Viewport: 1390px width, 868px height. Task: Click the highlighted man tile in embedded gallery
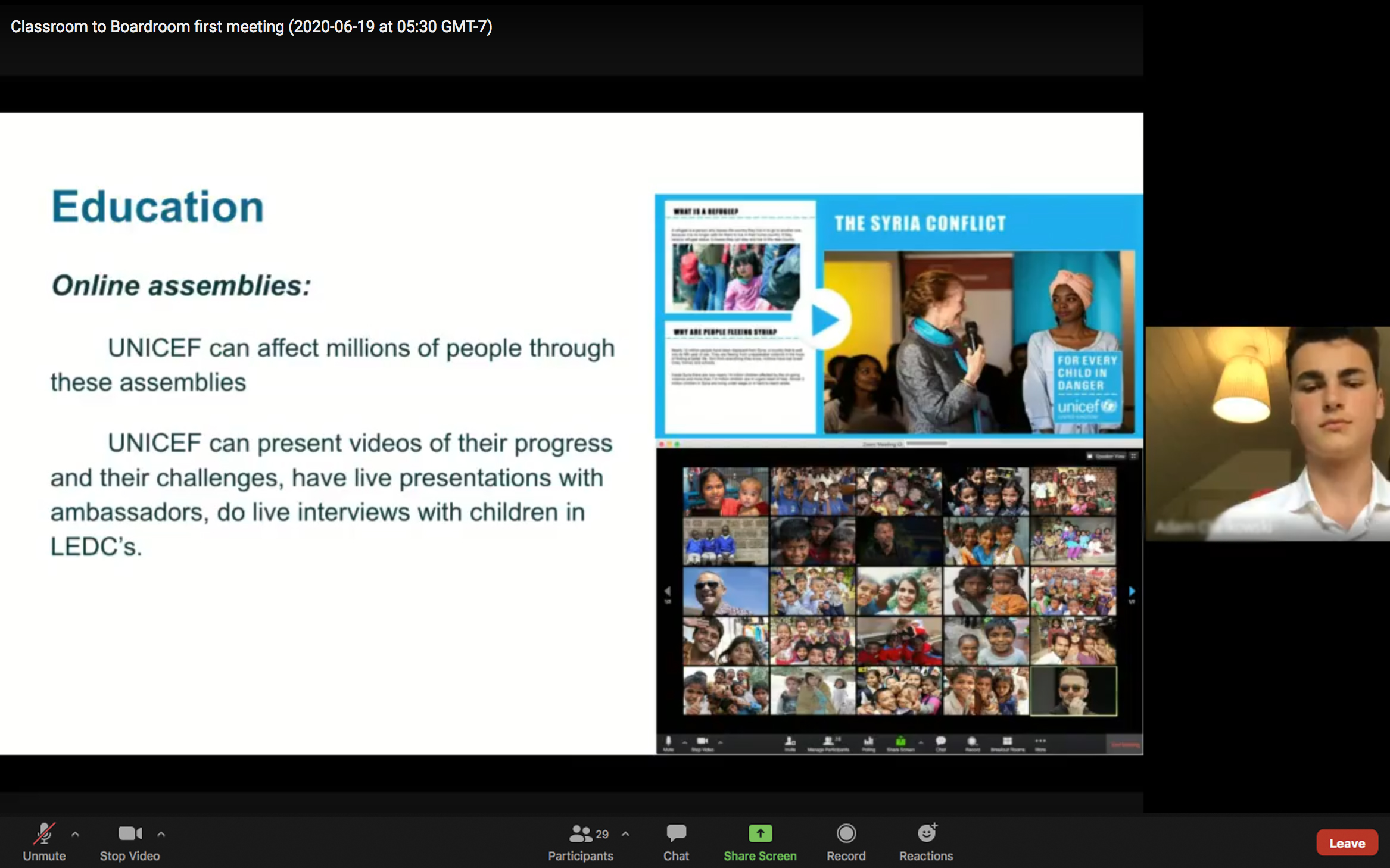1073,691
